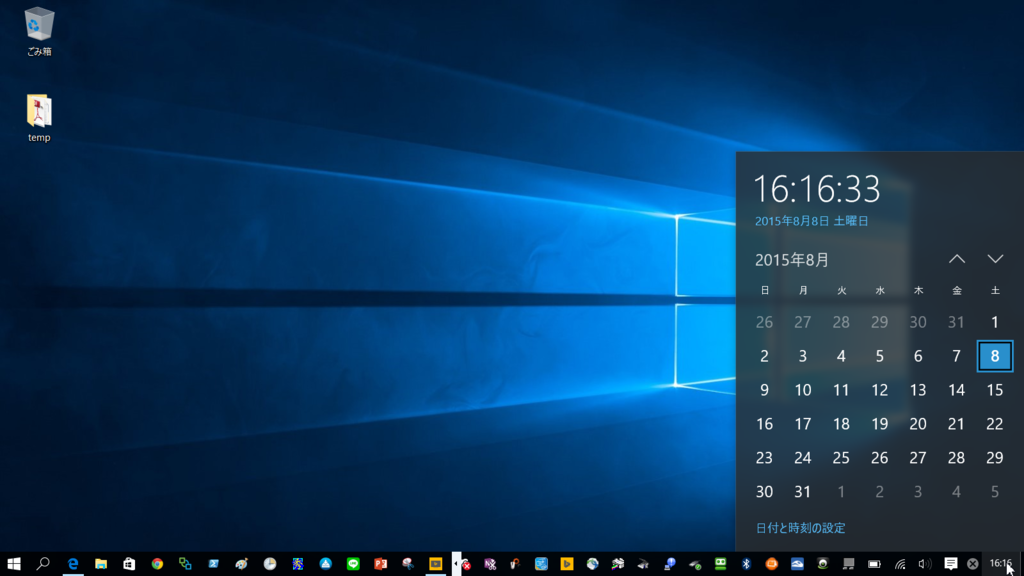Open the PowerShell taskbar icon
1024x576 pixels.
[x=214, y=564]
